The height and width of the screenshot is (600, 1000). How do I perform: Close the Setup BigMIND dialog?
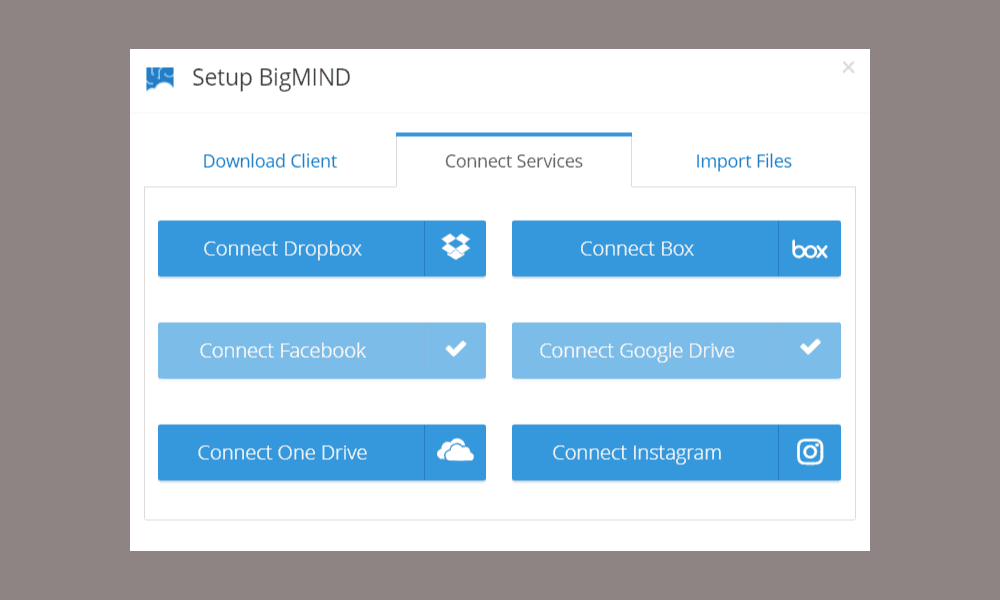click(x=848, y=67)
